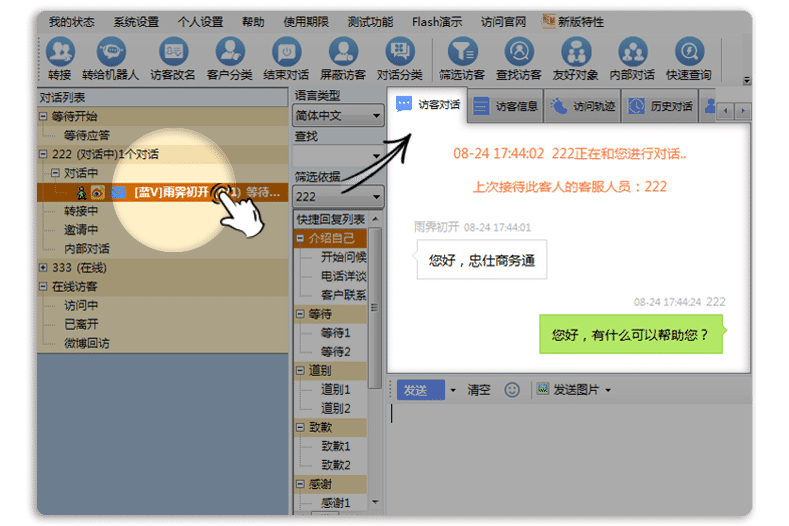Screen dimensions: 789x526
Task: Select the 开始问候 quick reply item
Action: point(343,257)
